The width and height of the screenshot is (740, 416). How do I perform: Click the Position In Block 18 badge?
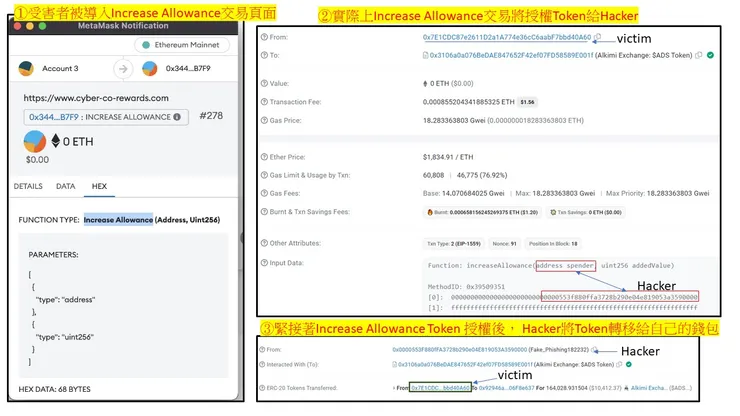pos(553,244)
